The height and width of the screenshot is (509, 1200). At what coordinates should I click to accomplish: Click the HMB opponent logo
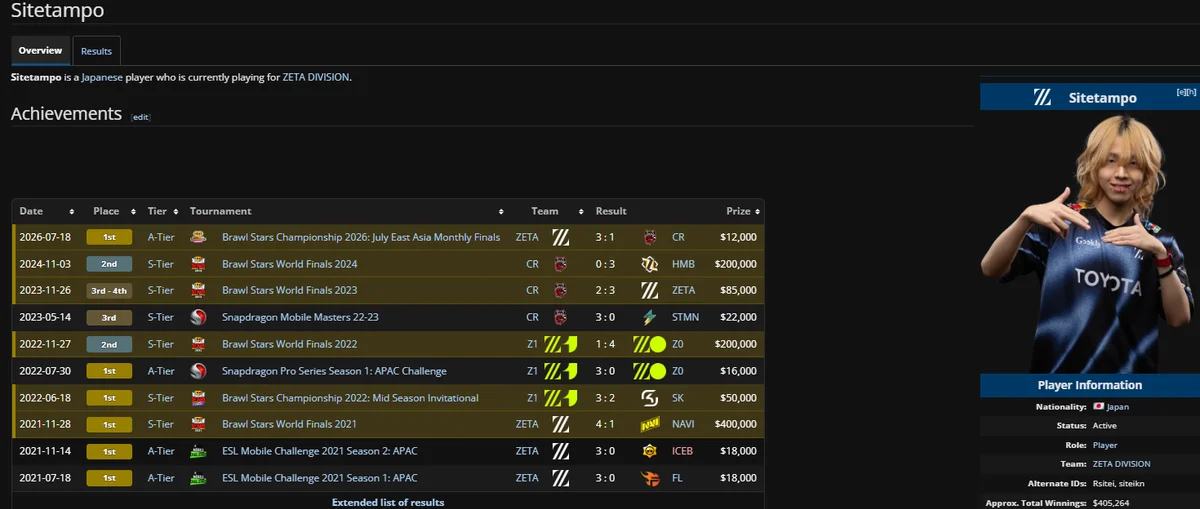650,264
